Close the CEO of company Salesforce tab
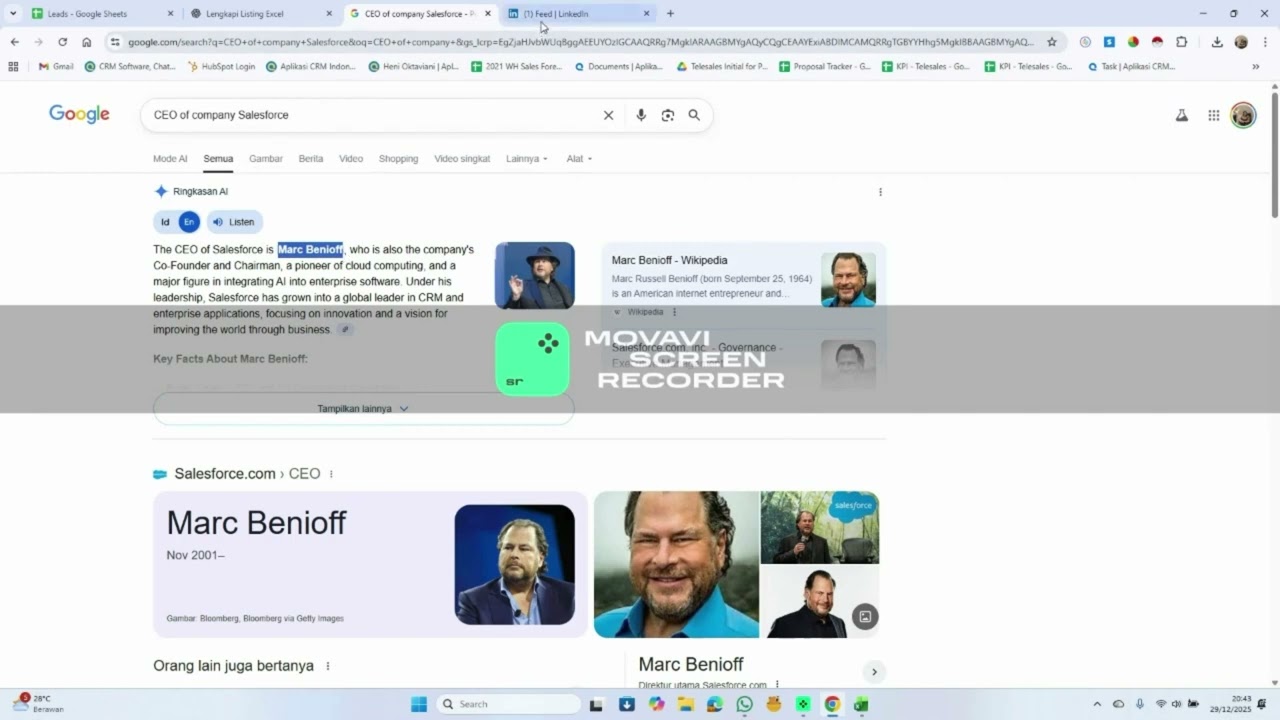Screen dimensions: 1280x720 click(488, 14)
